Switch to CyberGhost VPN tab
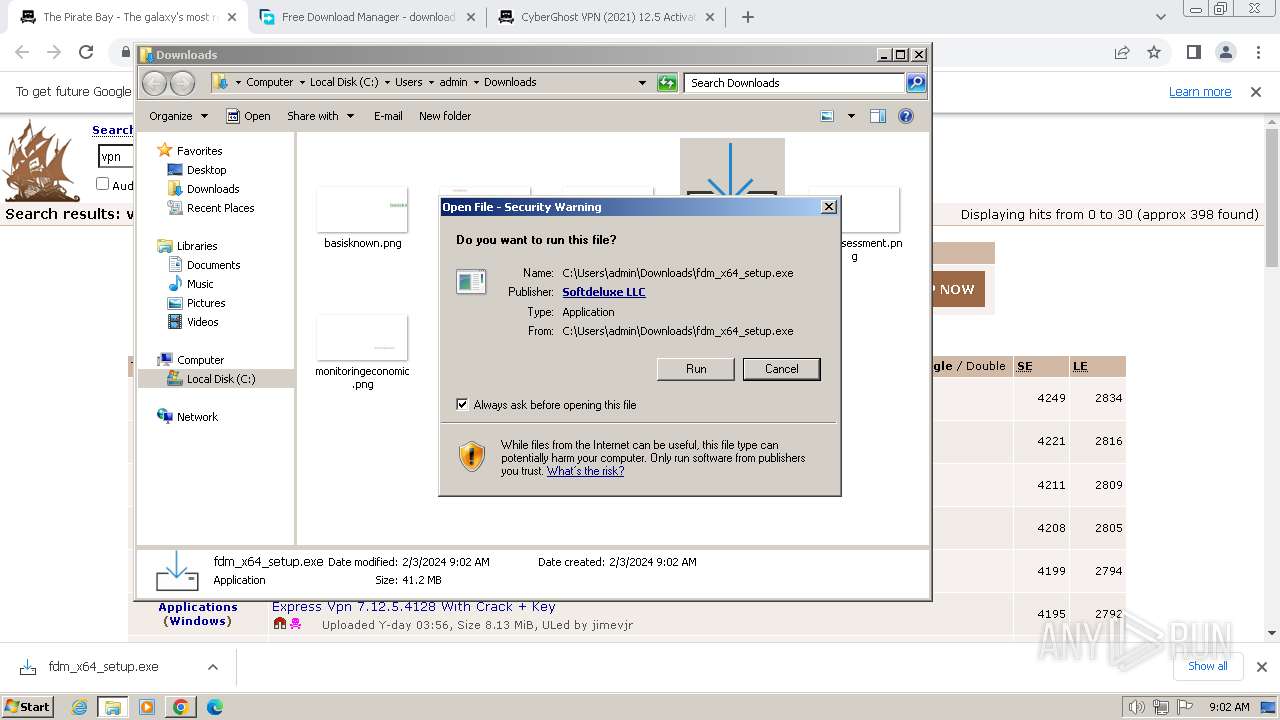This screenshot has width=1280, height=720. click(605, 17)
